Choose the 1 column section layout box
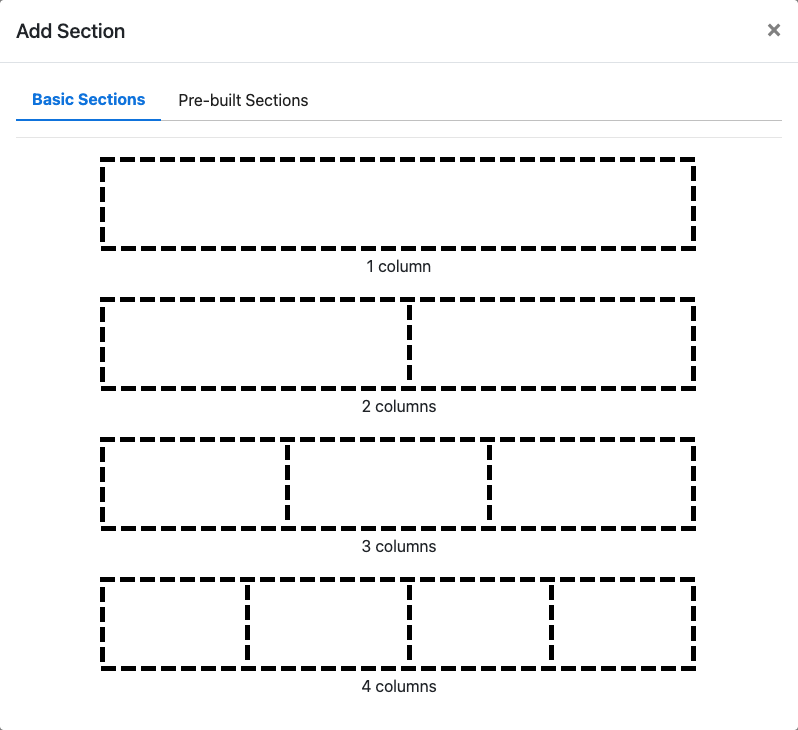The height and width of the screenshot is (730, 798). [x=398, y=203]
